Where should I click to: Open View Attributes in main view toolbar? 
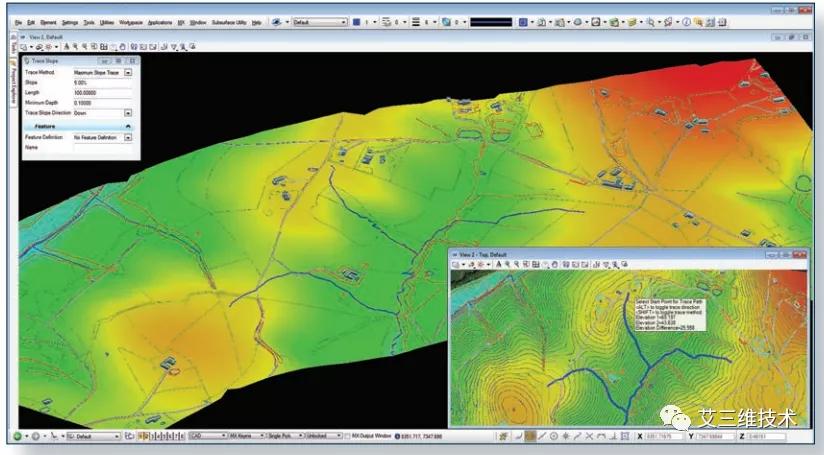point(24,46)
